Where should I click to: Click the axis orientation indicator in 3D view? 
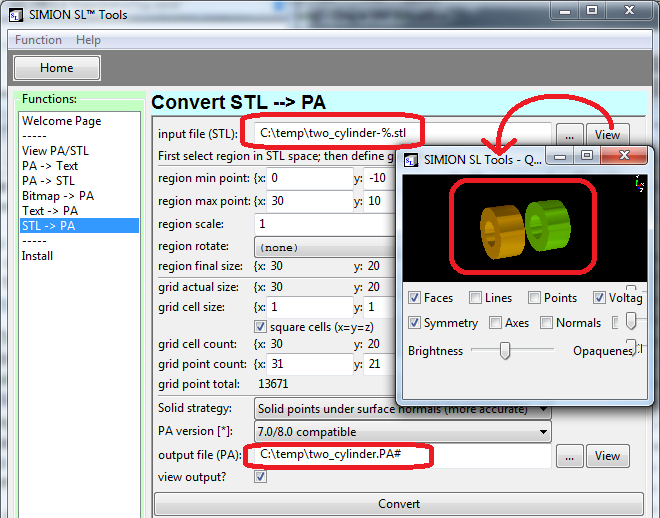[639, 183]
